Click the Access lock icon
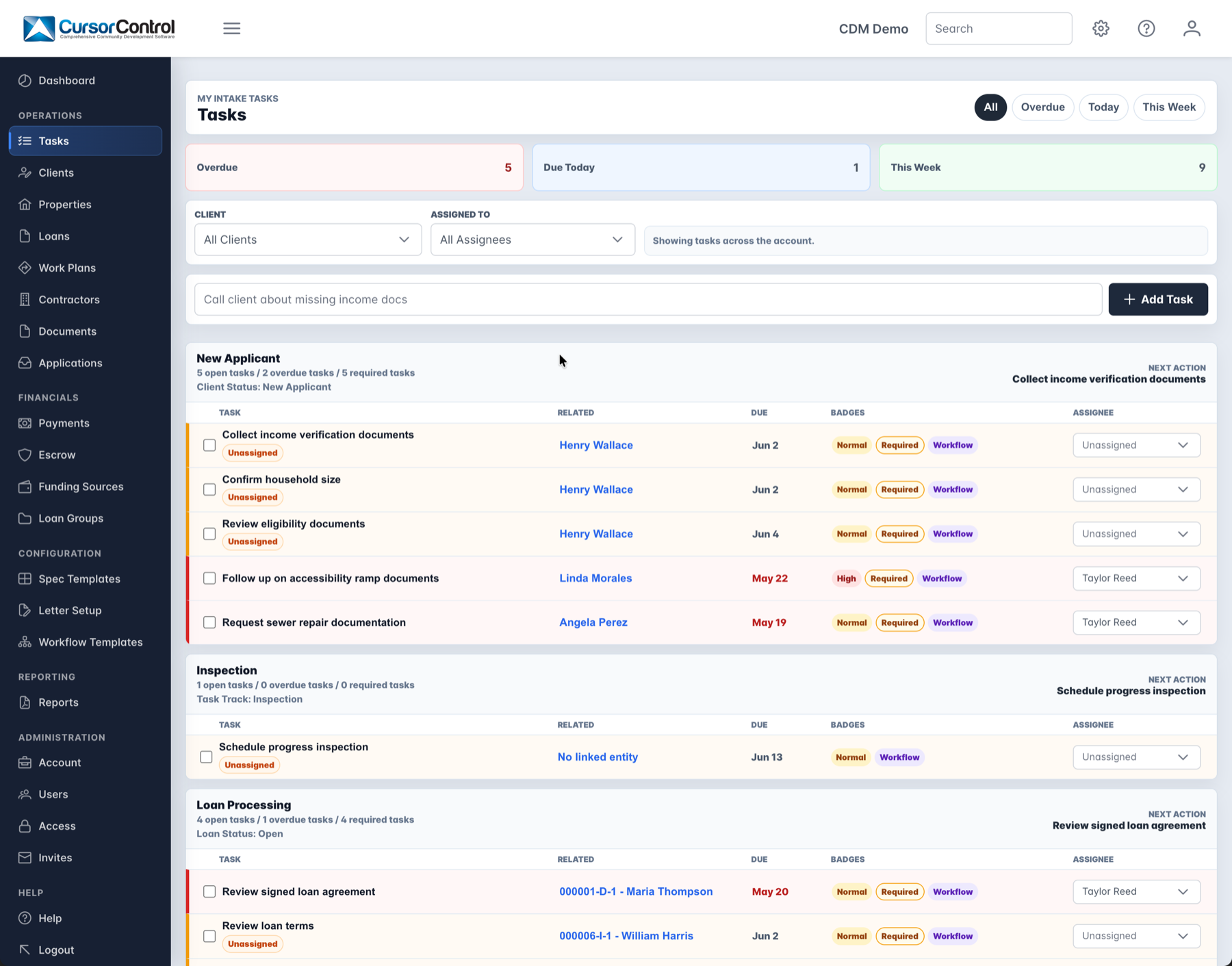The height and width of the screenshot is (966, 1232). click(25, 826)
